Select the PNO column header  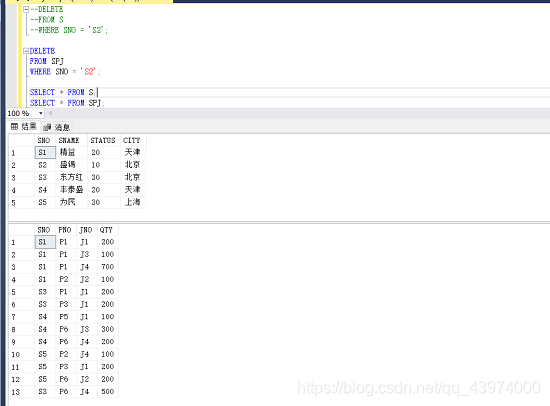point(66,230)
